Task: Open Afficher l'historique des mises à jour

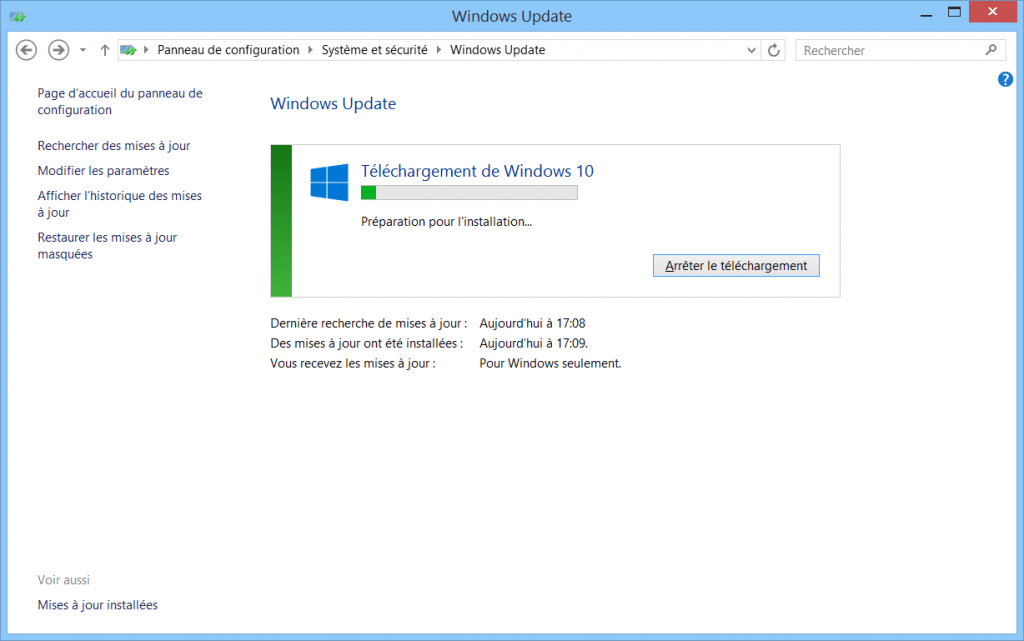Action: pos(120,204)
